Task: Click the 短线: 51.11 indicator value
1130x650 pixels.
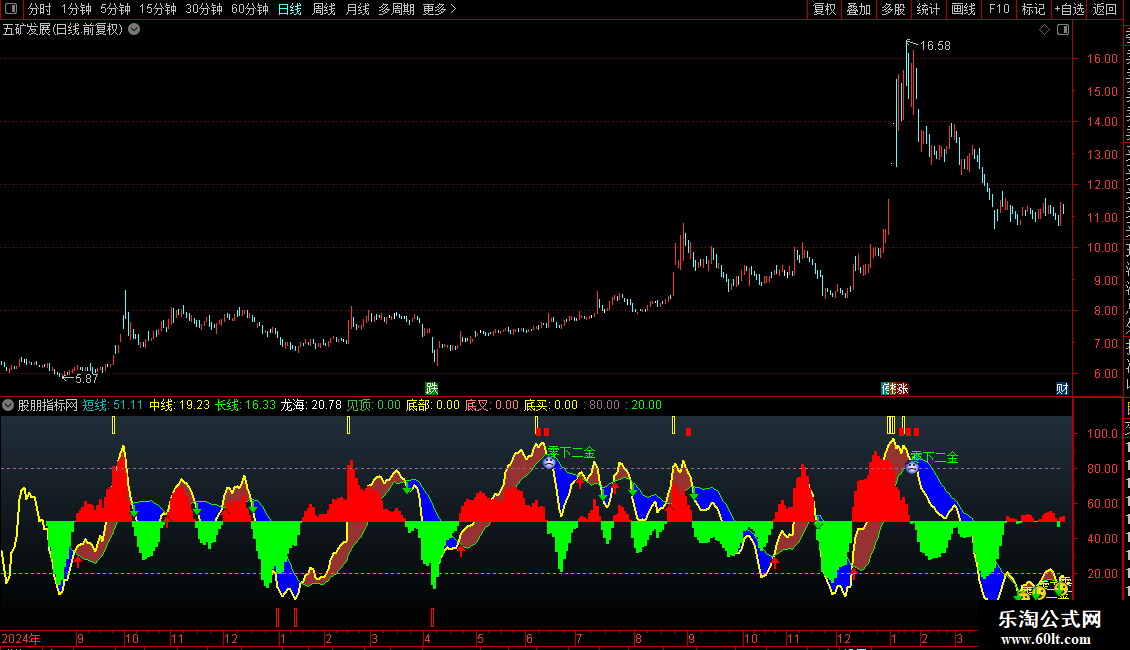Action: [x=112, y=405]
